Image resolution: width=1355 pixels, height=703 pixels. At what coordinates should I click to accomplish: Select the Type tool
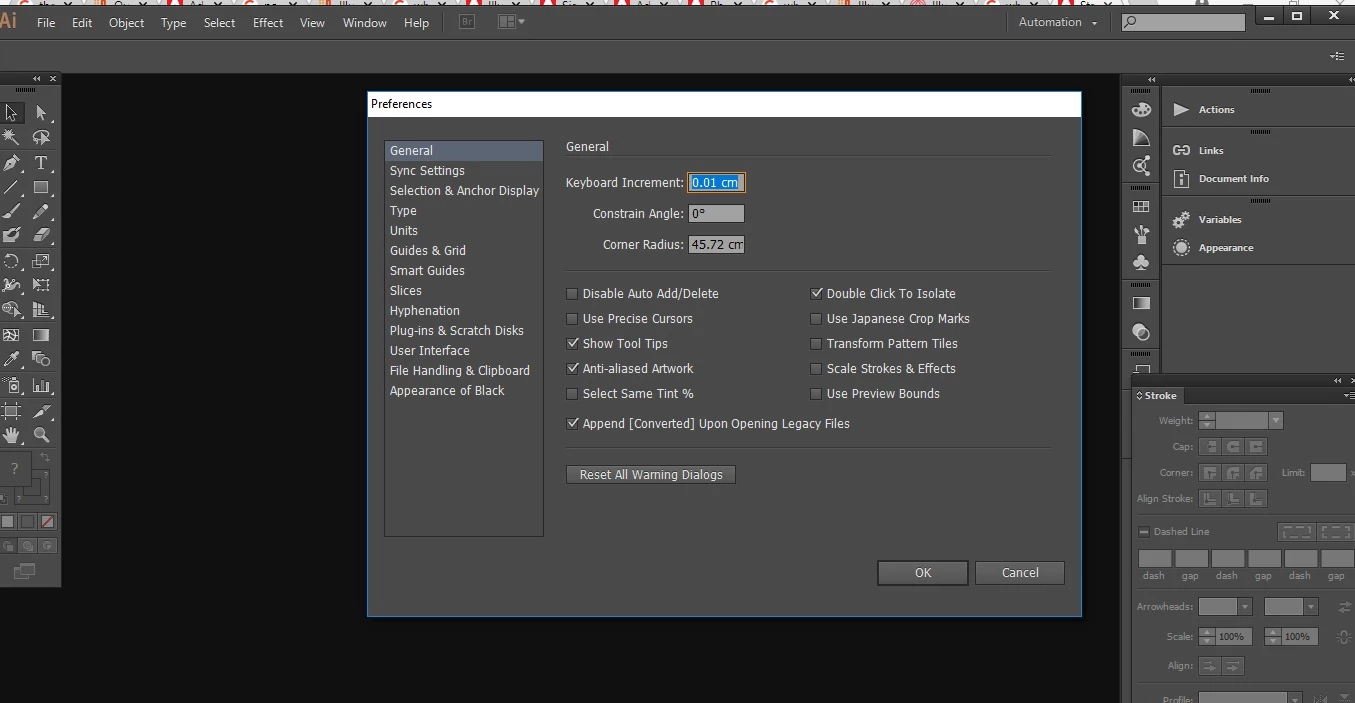coord(41,163)
